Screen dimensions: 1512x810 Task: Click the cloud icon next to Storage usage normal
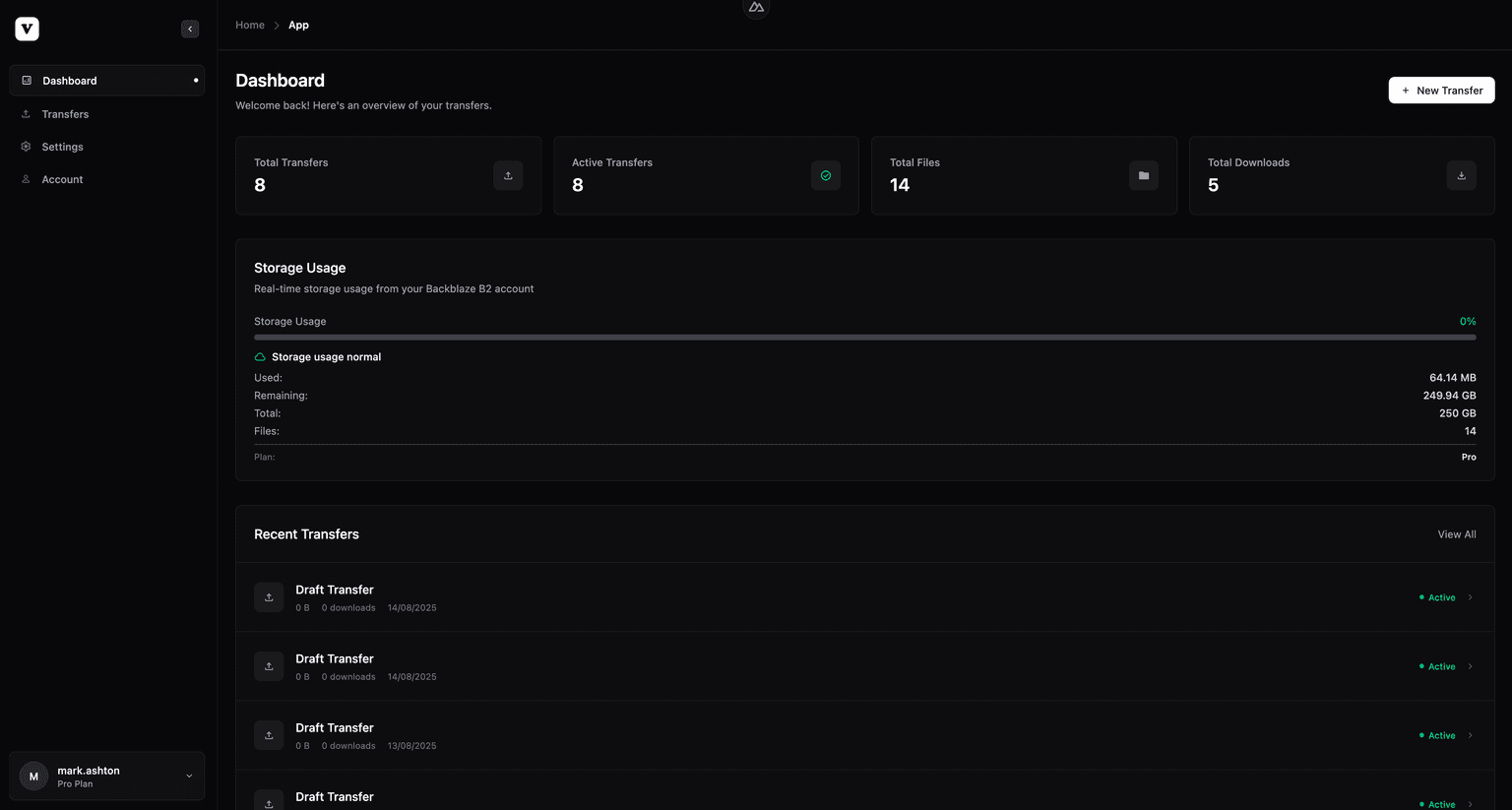pos(259,356)
